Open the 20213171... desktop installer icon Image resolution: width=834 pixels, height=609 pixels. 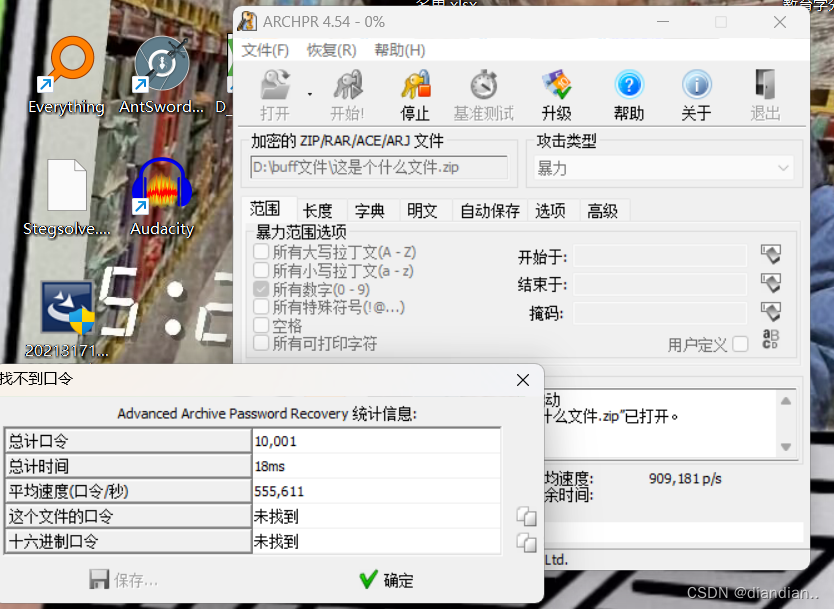tap(66, 319)
